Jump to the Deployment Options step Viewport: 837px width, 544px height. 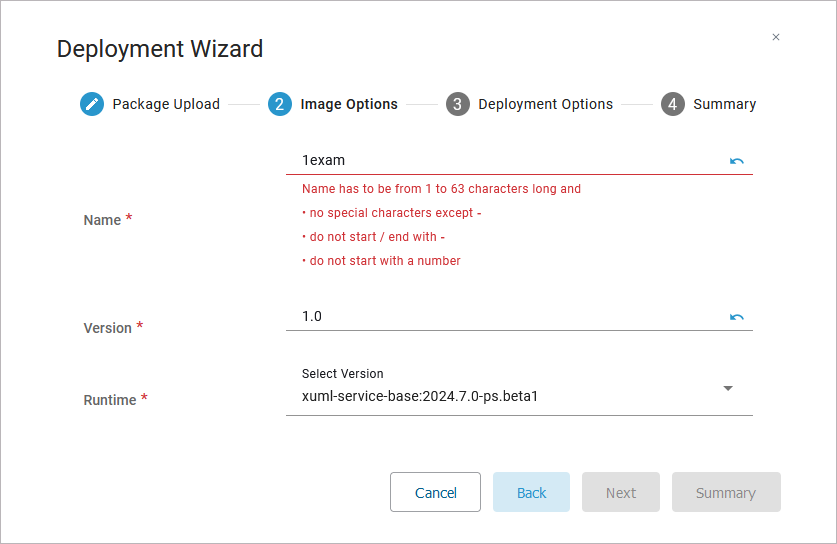coord(546,104)
